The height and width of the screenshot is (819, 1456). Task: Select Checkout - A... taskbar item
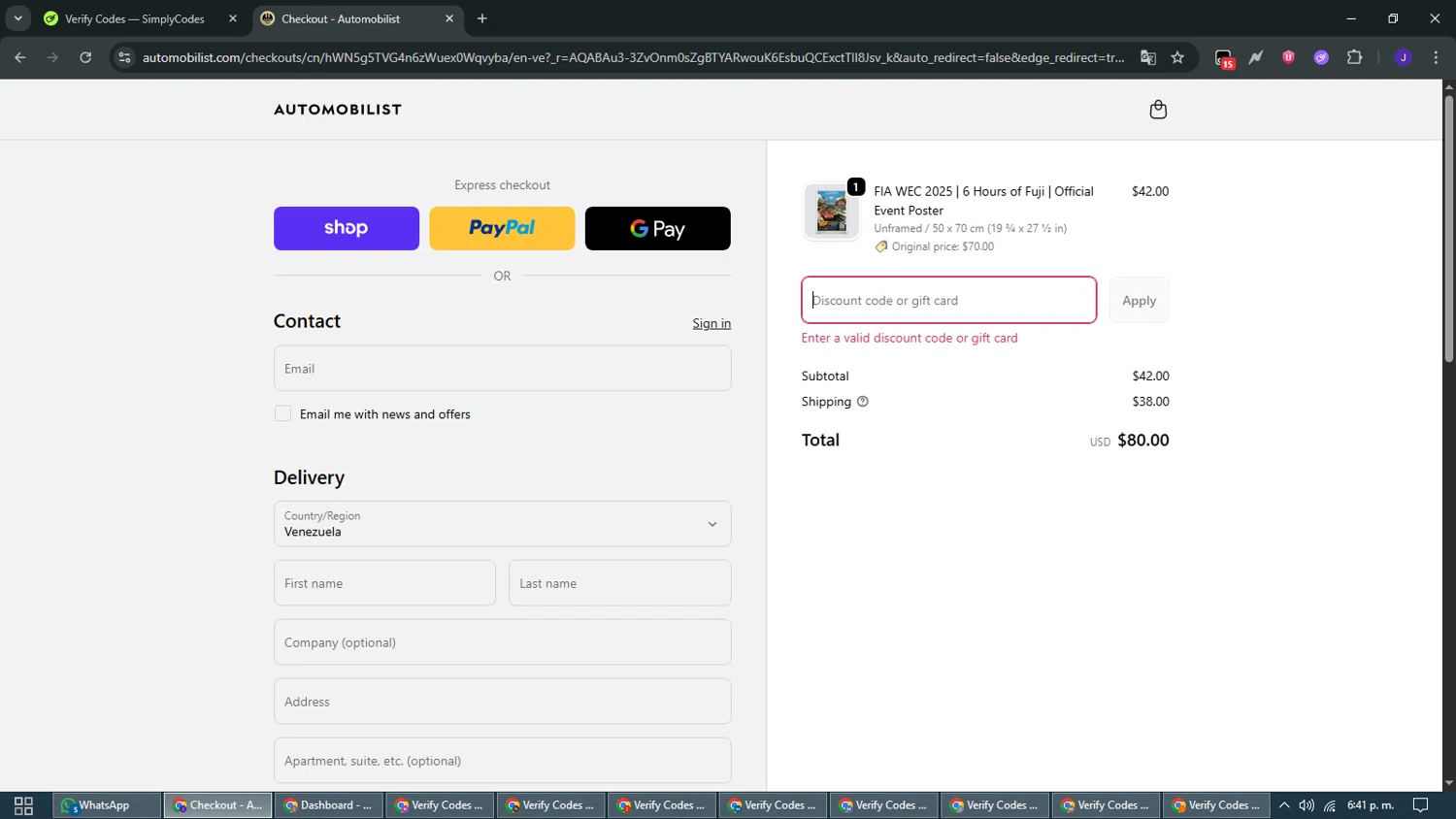(x=217, y=805)
